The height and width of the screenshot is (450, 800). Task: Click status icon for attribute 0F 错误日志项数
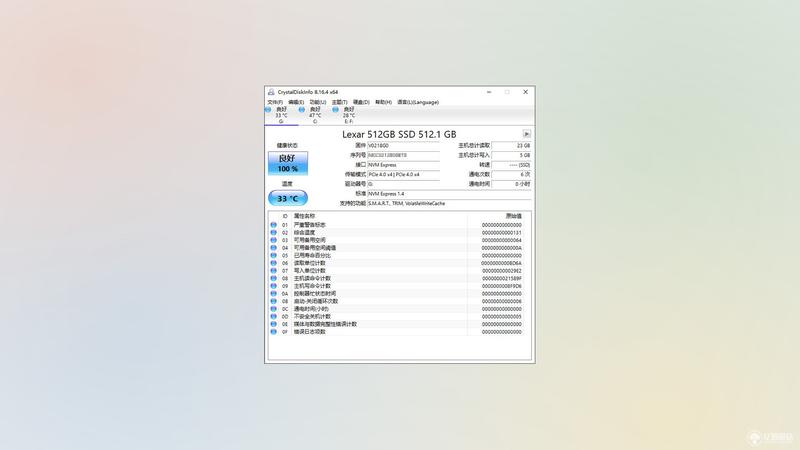[273, 332]
